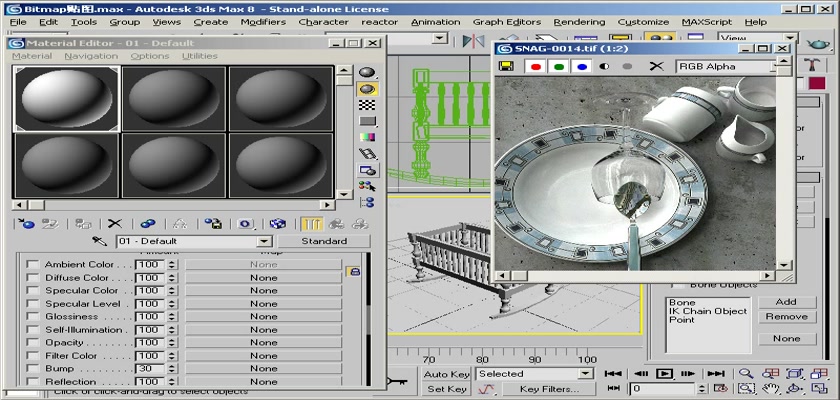Screen dimensions: 840x400
Task: Click Video Color Check icon
Action: click(367, 138)
